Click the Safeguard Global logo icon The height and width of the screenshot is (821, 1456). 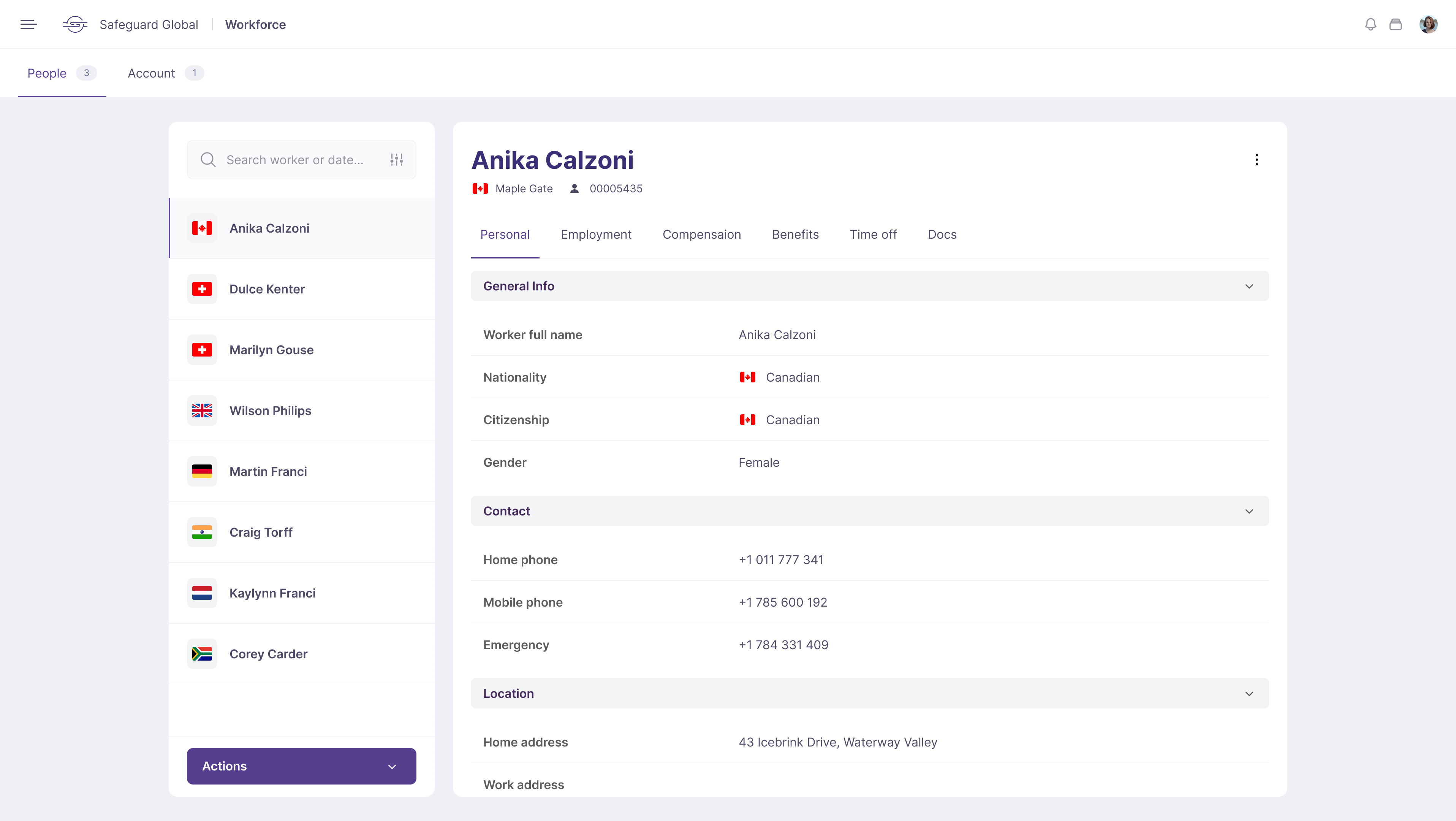pos(75,24)
